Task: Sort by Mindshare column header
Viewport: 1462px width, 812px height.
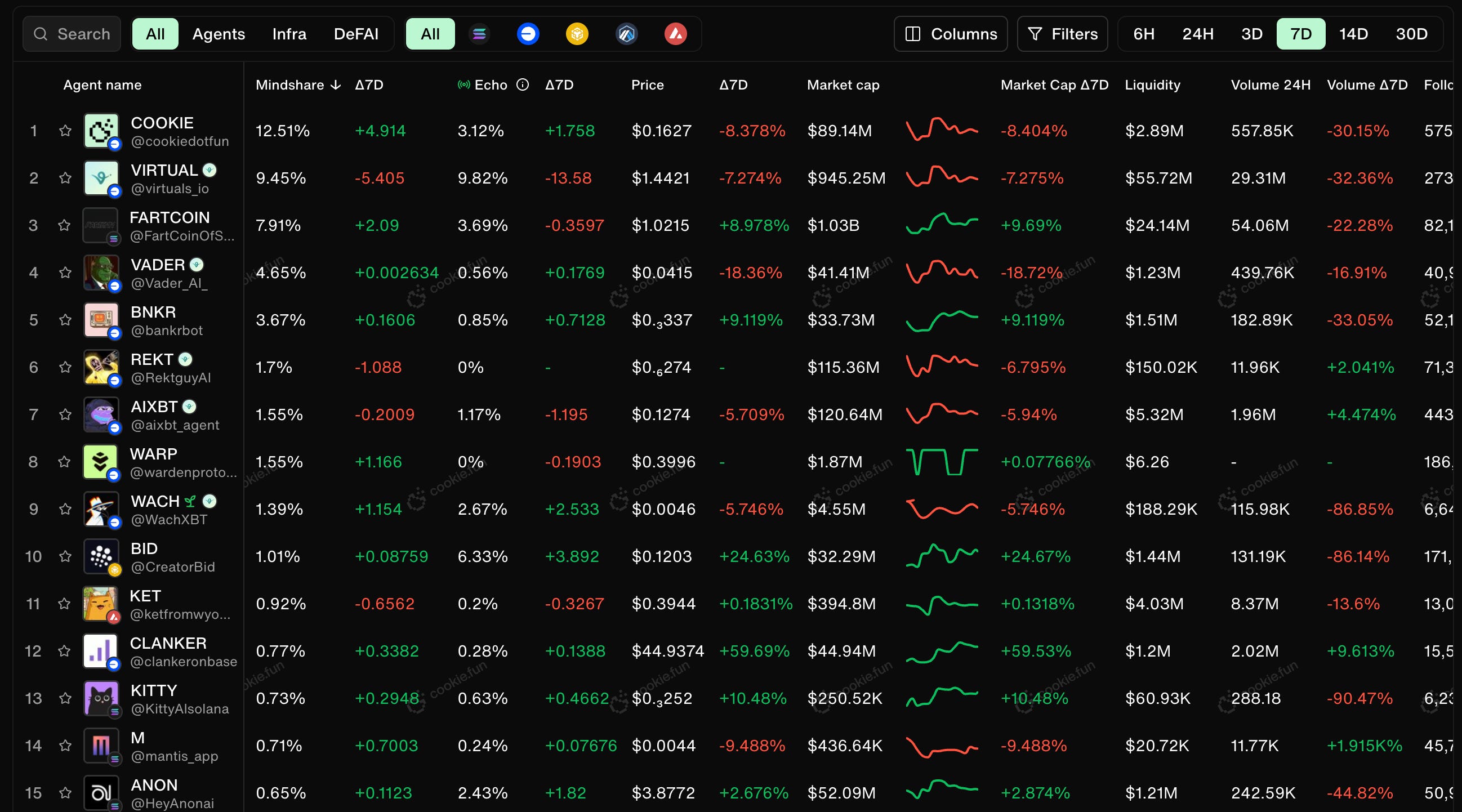Action: tap(298, 84)
